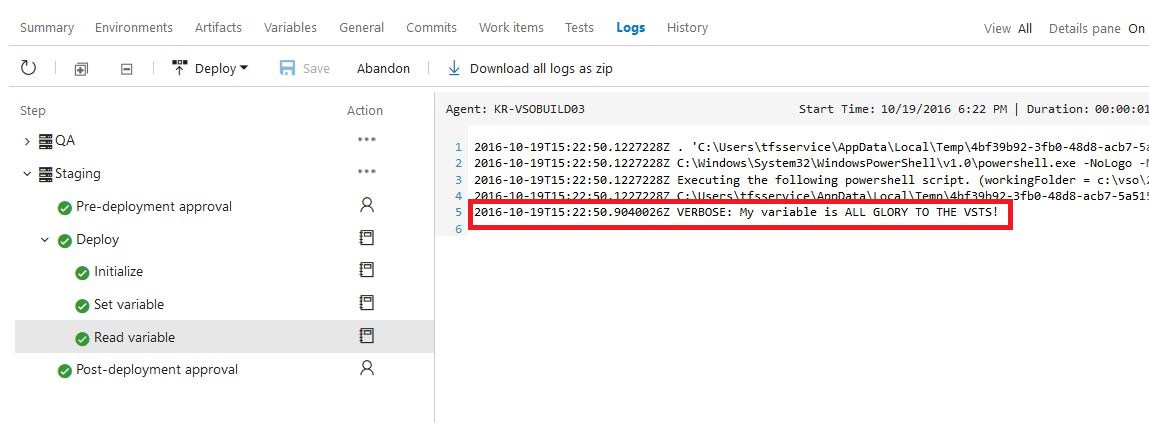Open the log icon for Initialize

[366, 270]
